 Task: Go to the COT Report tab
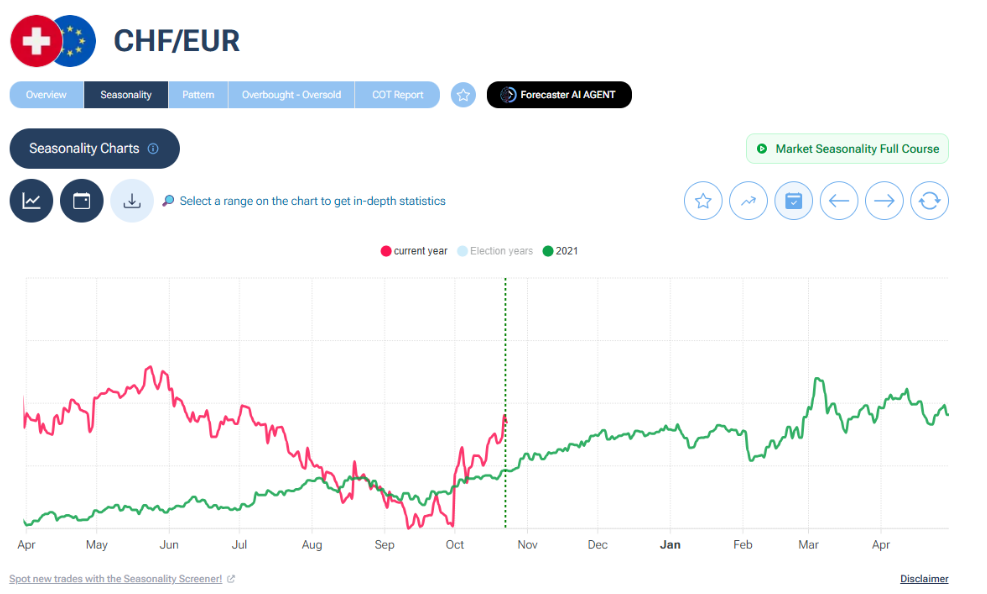tap(397, 95)
